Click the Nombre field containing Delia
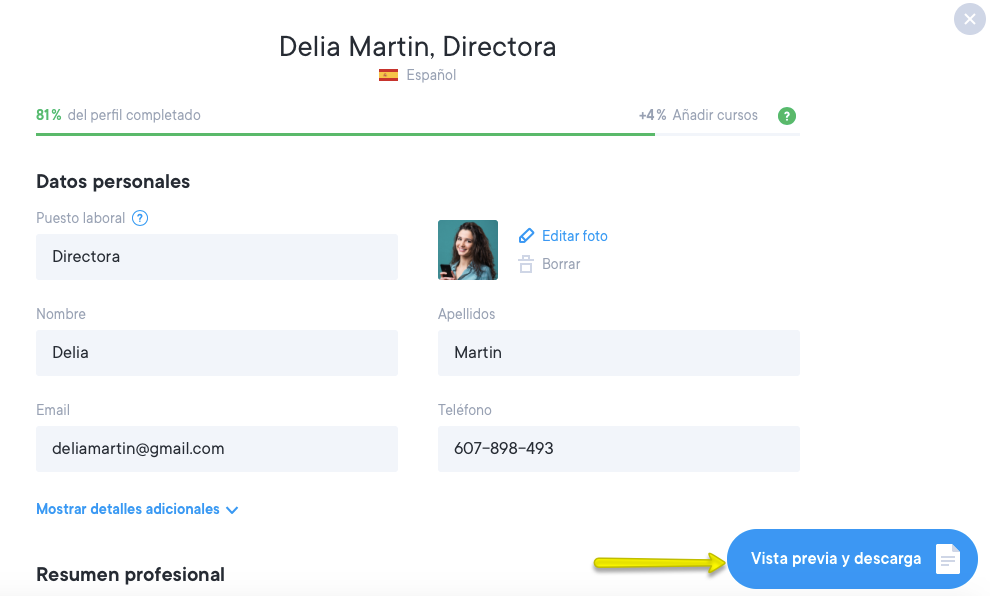This screenshot has height=596, width=990. pyautogui.click(x=217, y=353)
